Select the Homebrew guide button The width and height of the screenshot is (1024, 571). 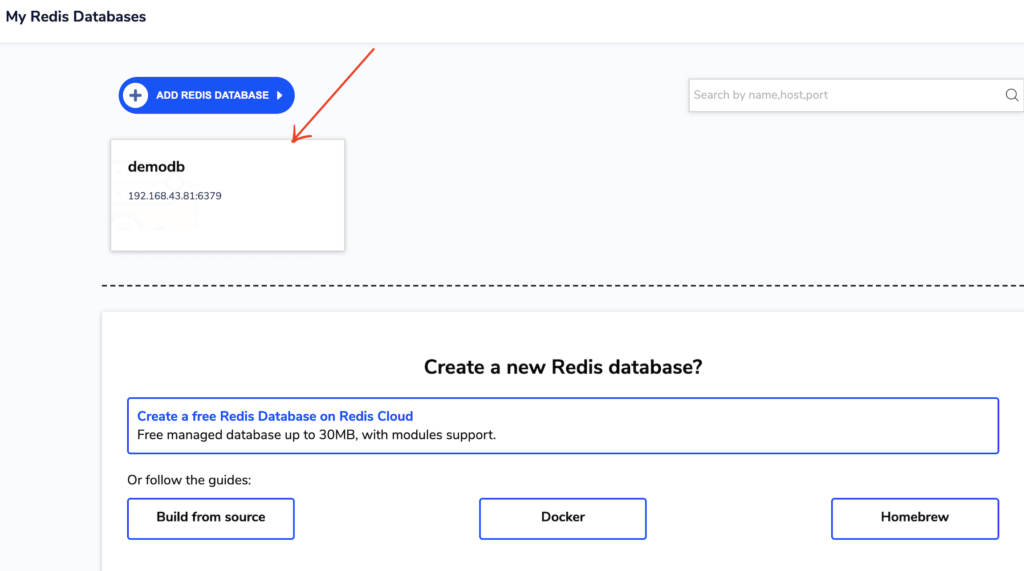(x=914, y=518)
